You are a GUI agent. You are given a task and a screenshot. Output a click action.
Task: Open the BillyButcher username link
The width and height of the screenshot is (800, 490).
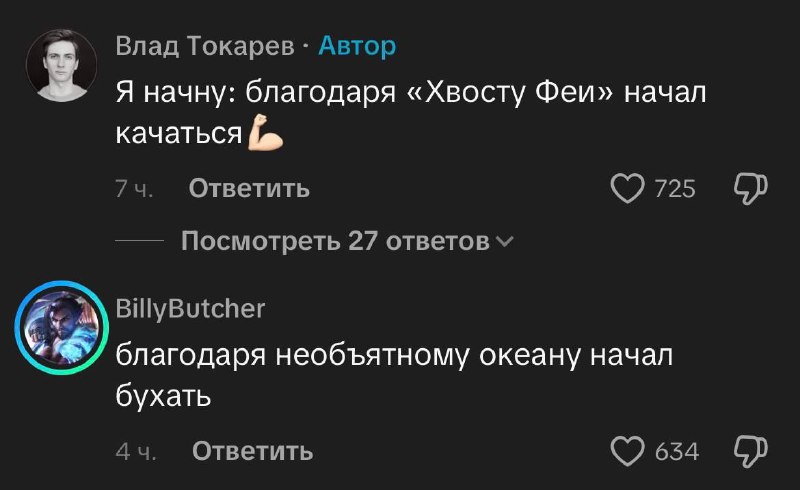[x=190, y=309]
